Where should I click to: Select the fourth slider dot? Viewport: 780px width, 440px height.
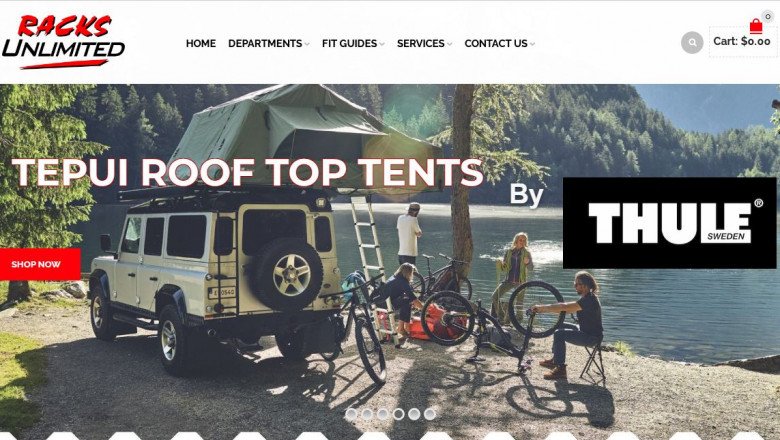398,414
